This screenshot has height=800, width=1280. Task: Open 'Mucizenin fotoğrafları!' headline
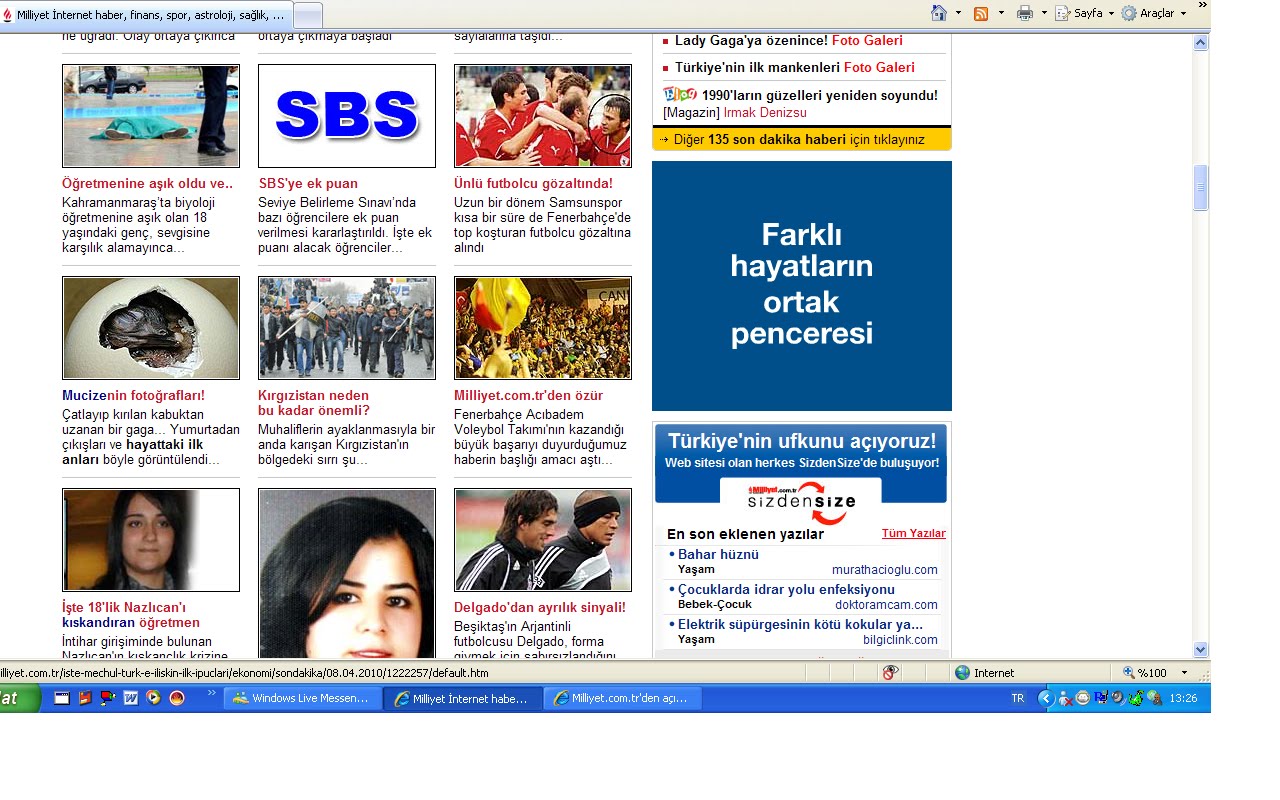[x=133, y=396]
